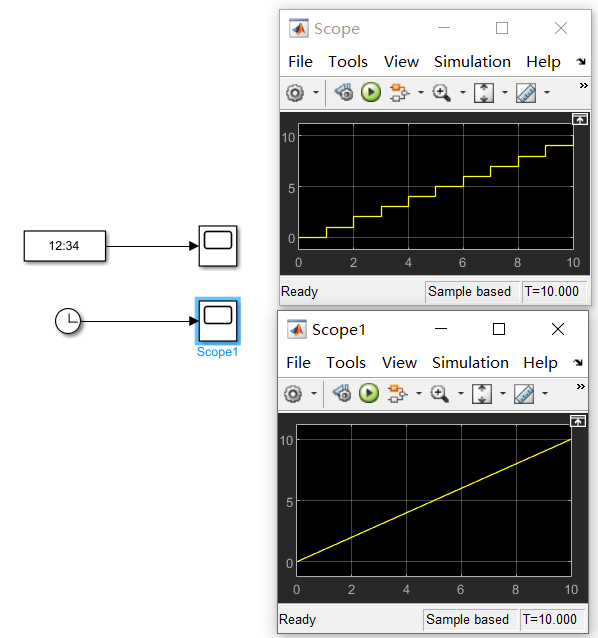Expand the gear dropdown arrow in Scope1 window
598x638 pixels.
coord(314,393)
